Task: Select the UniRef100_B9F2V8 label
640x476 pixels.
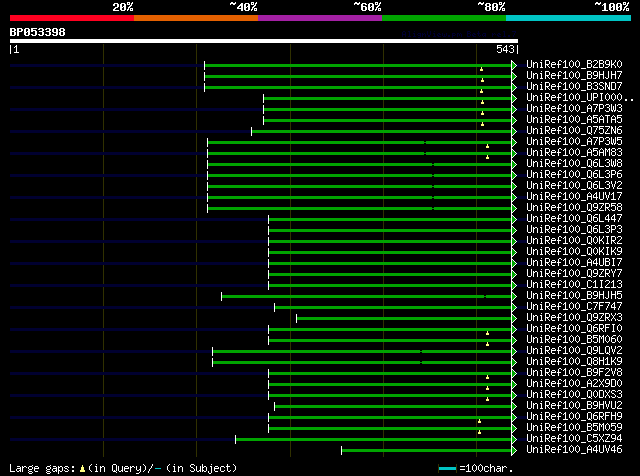Action: pos(574,373)
